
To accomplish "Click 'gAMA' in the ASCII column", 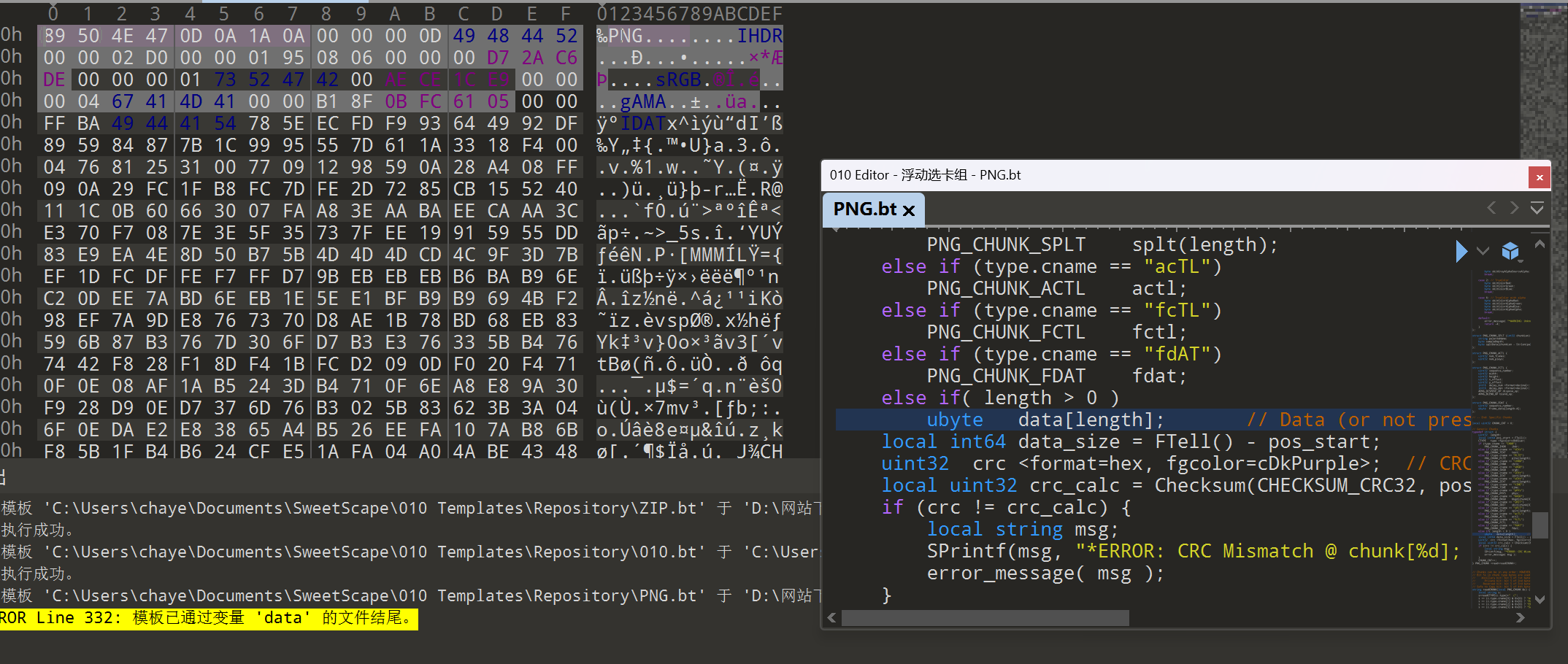I will pyautogui.click(x=643, y=101).
